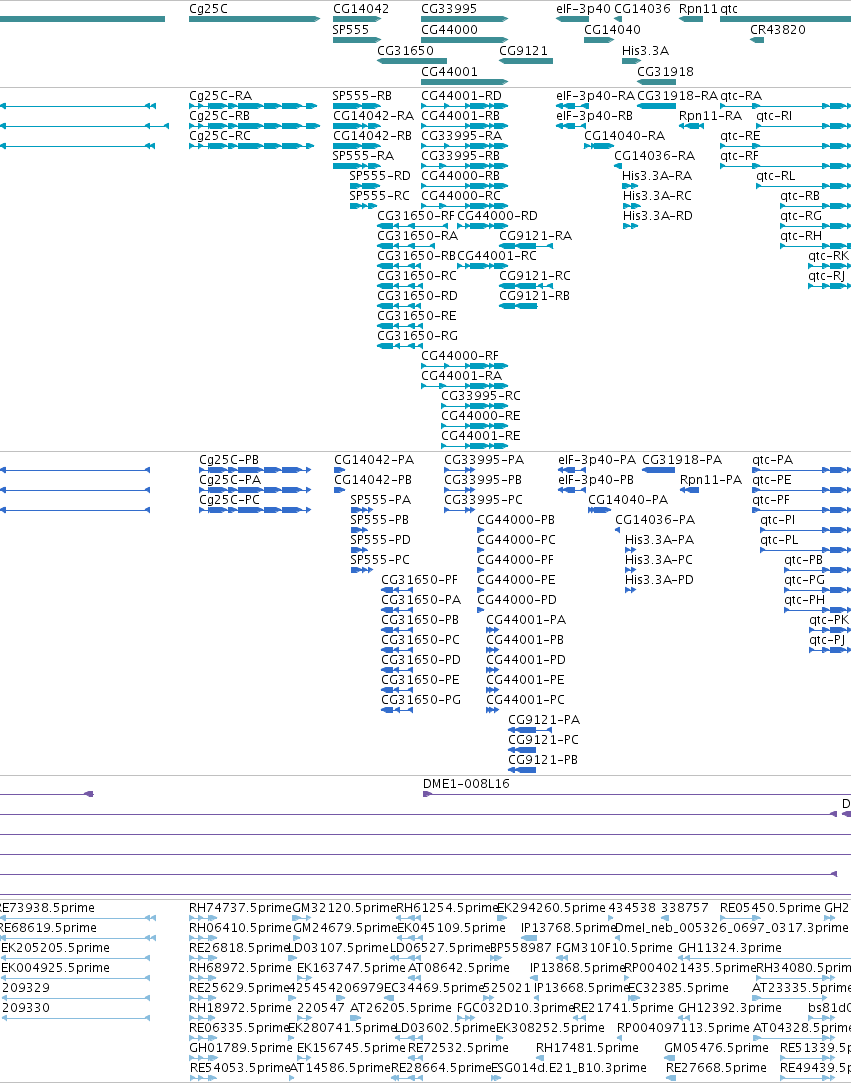Select the Rpn11 gene label

click(x=698, y=9)
